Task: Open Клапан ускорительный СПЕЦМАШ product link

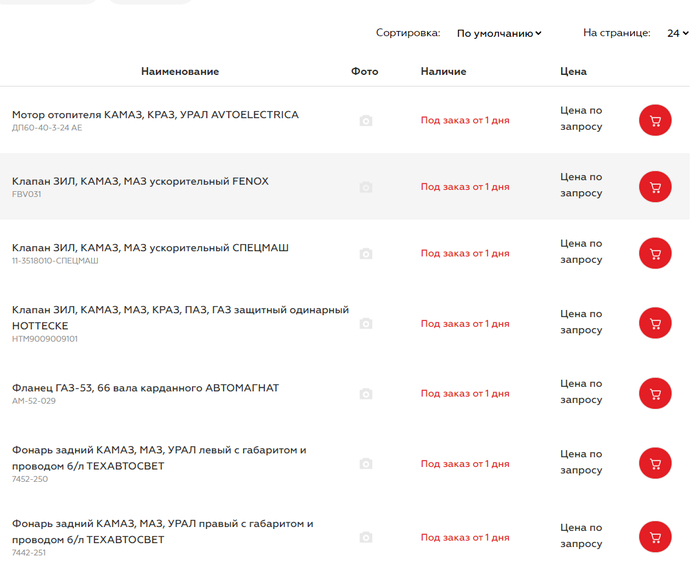Action: point(150,247)
